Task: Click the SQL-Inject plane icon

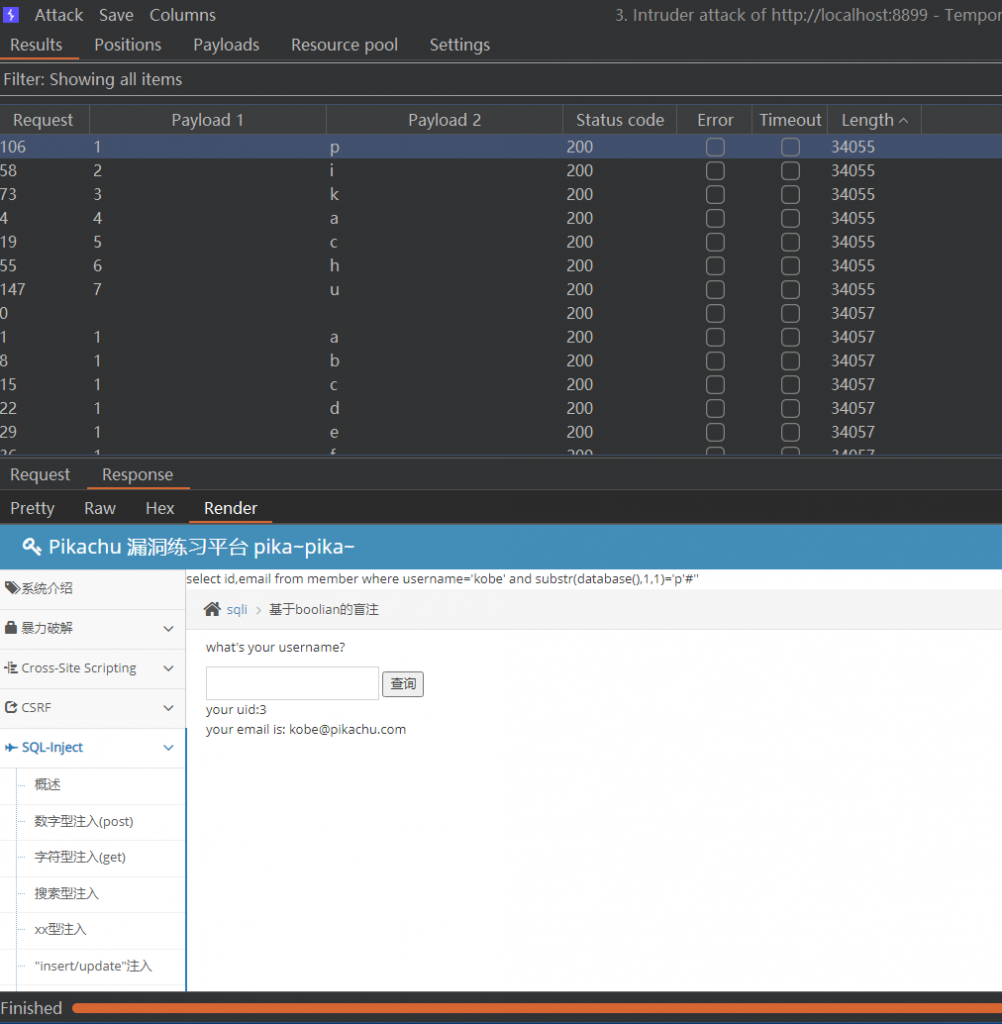Action: point(12,747)
